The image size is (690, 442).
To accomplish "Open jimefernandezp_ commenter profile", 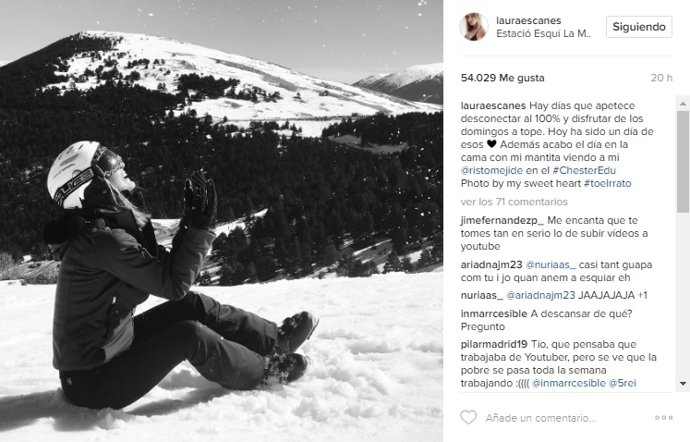I will [x=502, y=221].
